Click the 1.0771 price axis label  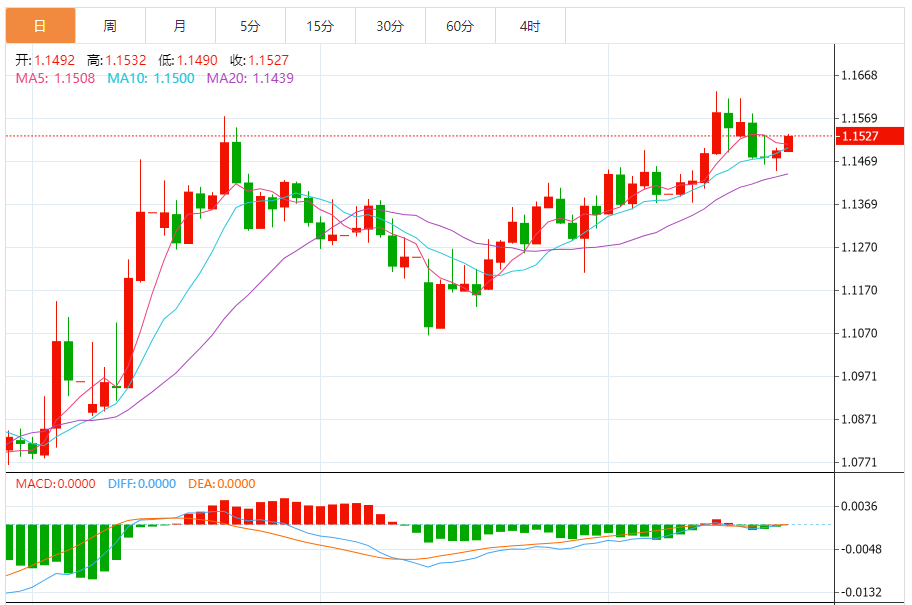pyautogui.click(x=859, y=462)
